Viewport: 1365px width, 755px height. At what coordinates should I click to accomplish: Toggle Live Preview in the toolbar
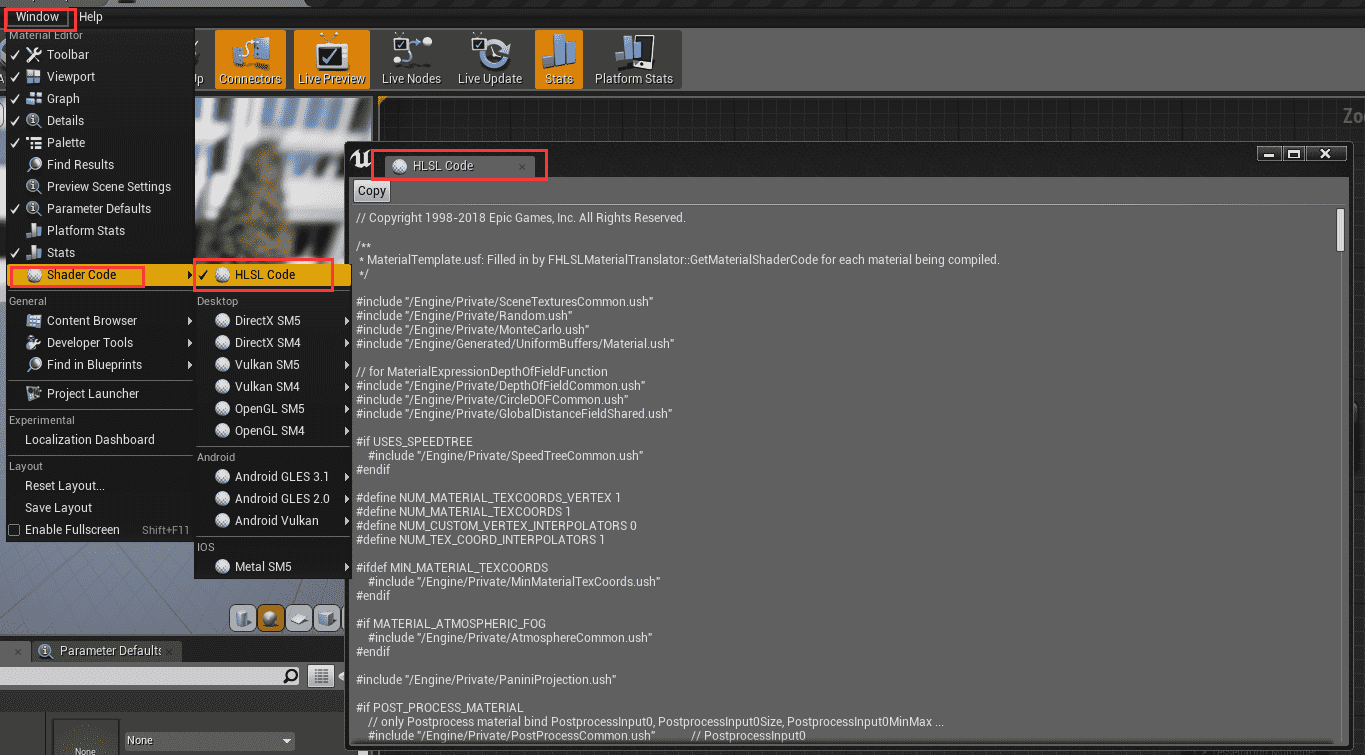coord(331,59)
